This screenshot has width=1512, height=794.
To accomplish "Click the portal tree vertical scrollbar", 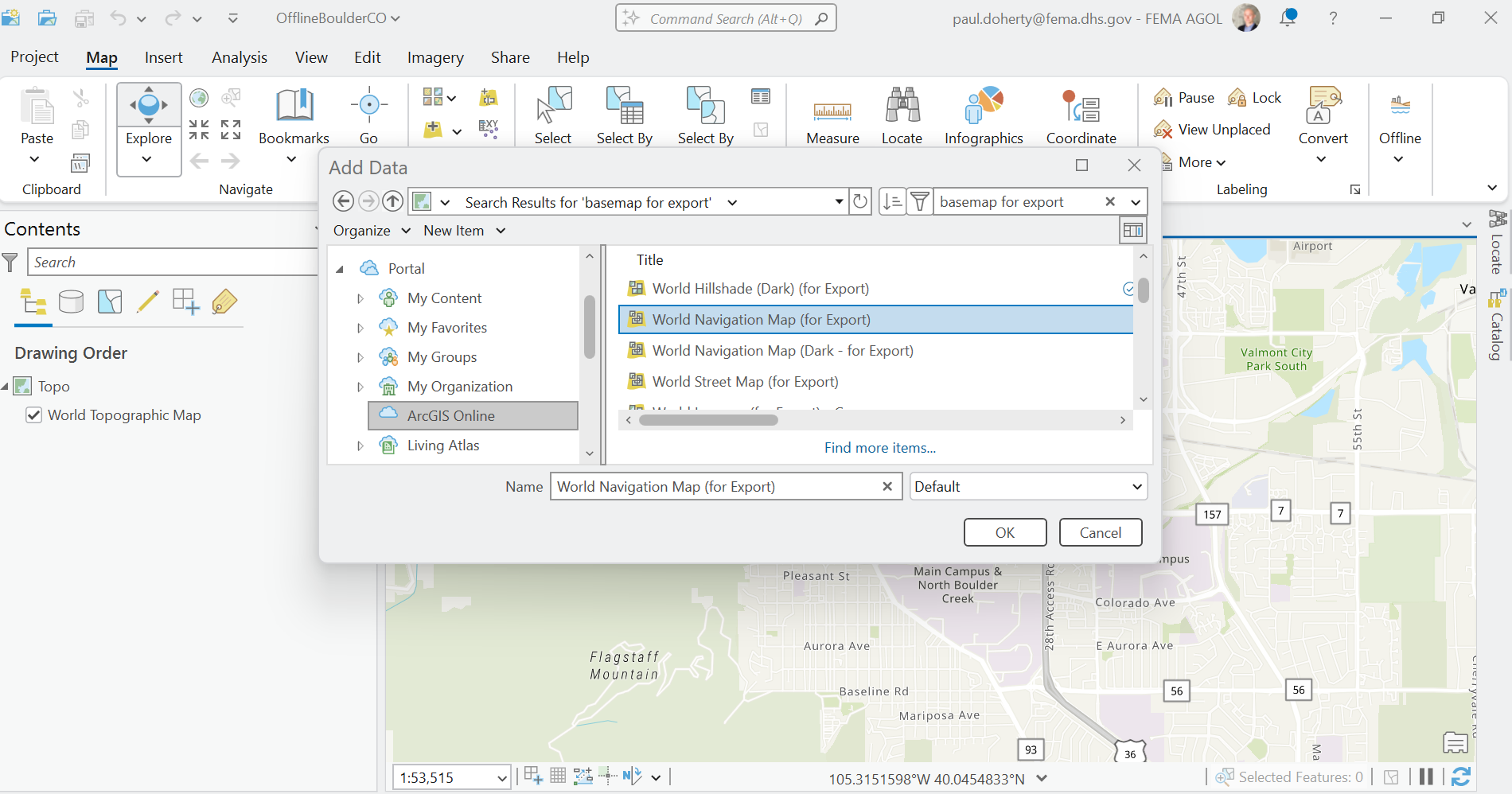I will (590, 327).
